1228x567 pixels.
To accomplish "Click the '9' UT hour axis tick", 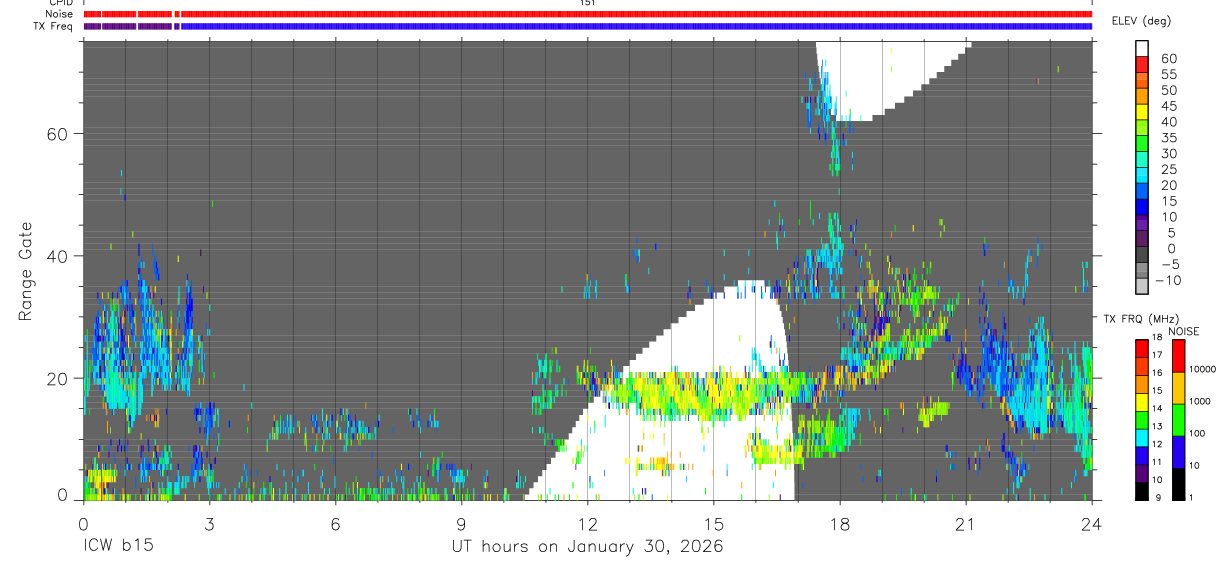I will [461, 523].
